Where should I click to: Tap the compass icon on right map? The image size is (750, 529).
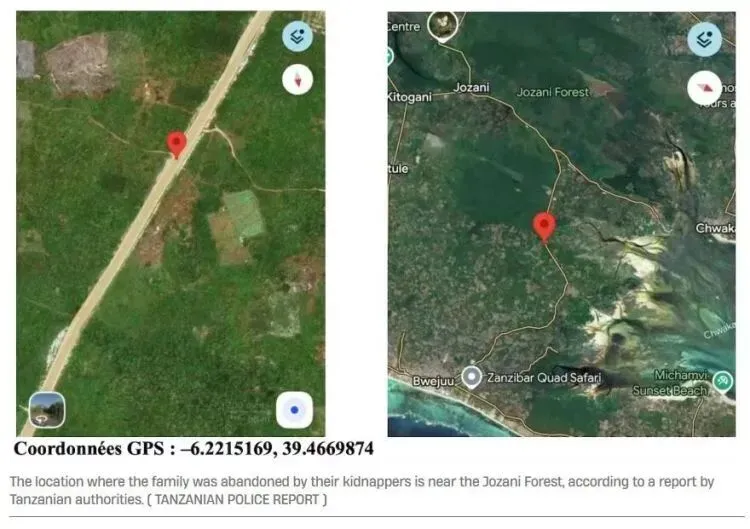tap(705, 88)
